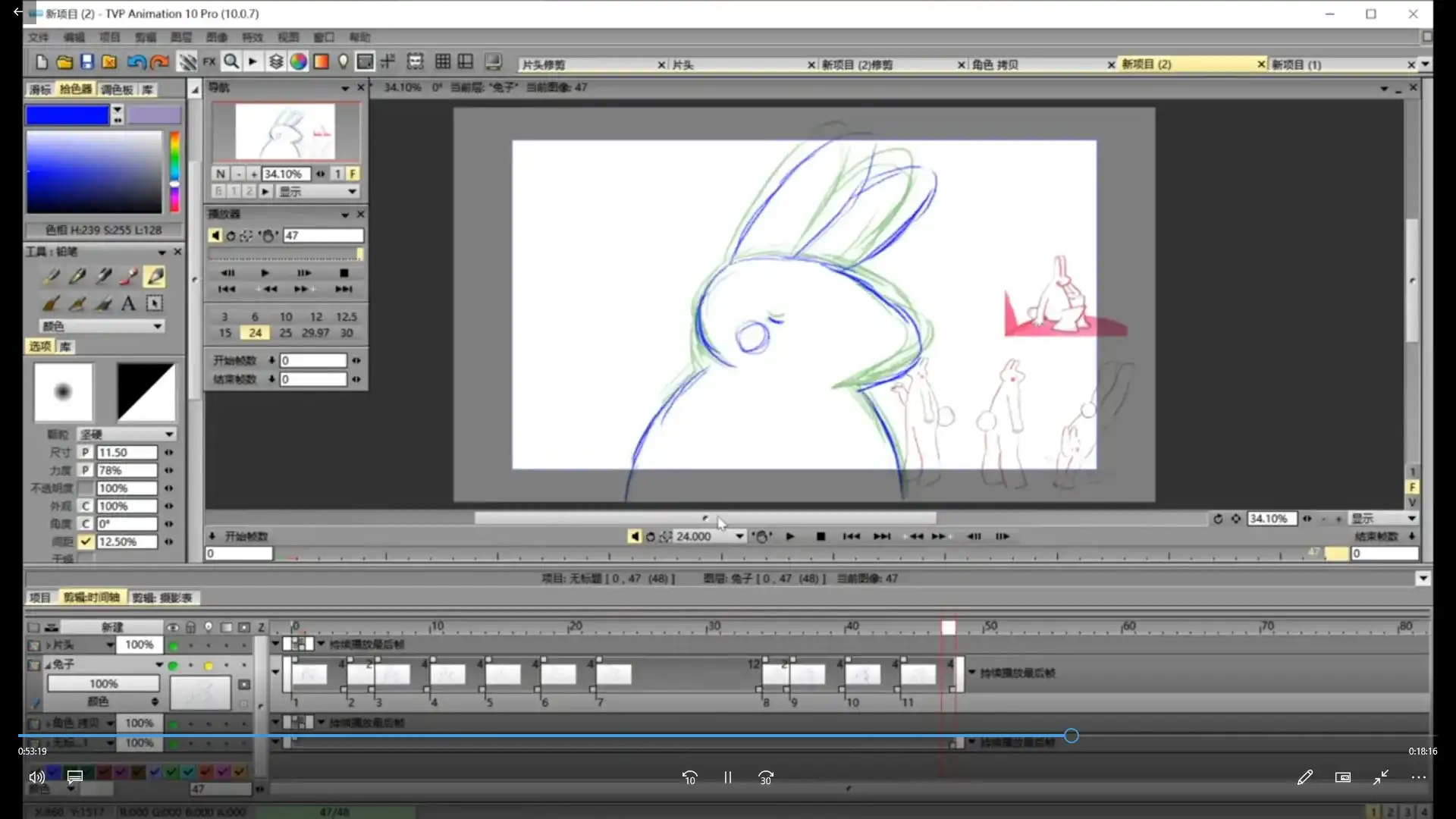Screen dimensions: 1456x819
Task: Choose the selection cursor tool in the tools panel
Action: [155, 304]
